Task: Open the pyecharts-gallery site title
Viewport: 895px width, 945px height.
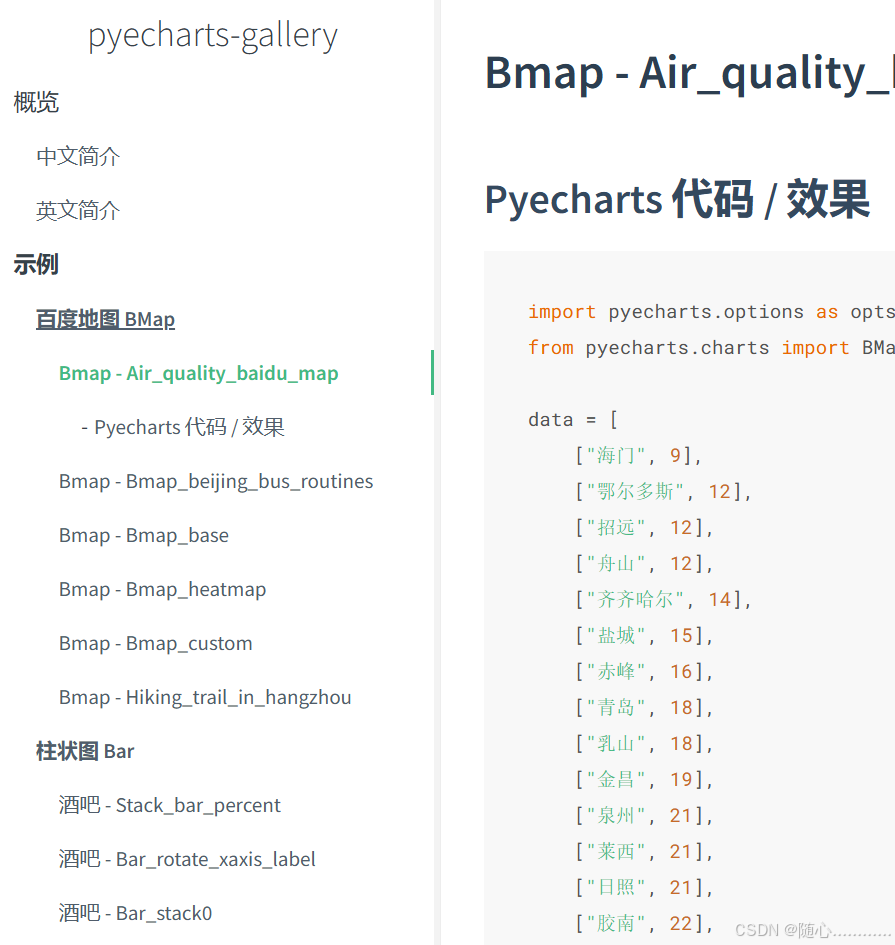Action: [213, 36]
